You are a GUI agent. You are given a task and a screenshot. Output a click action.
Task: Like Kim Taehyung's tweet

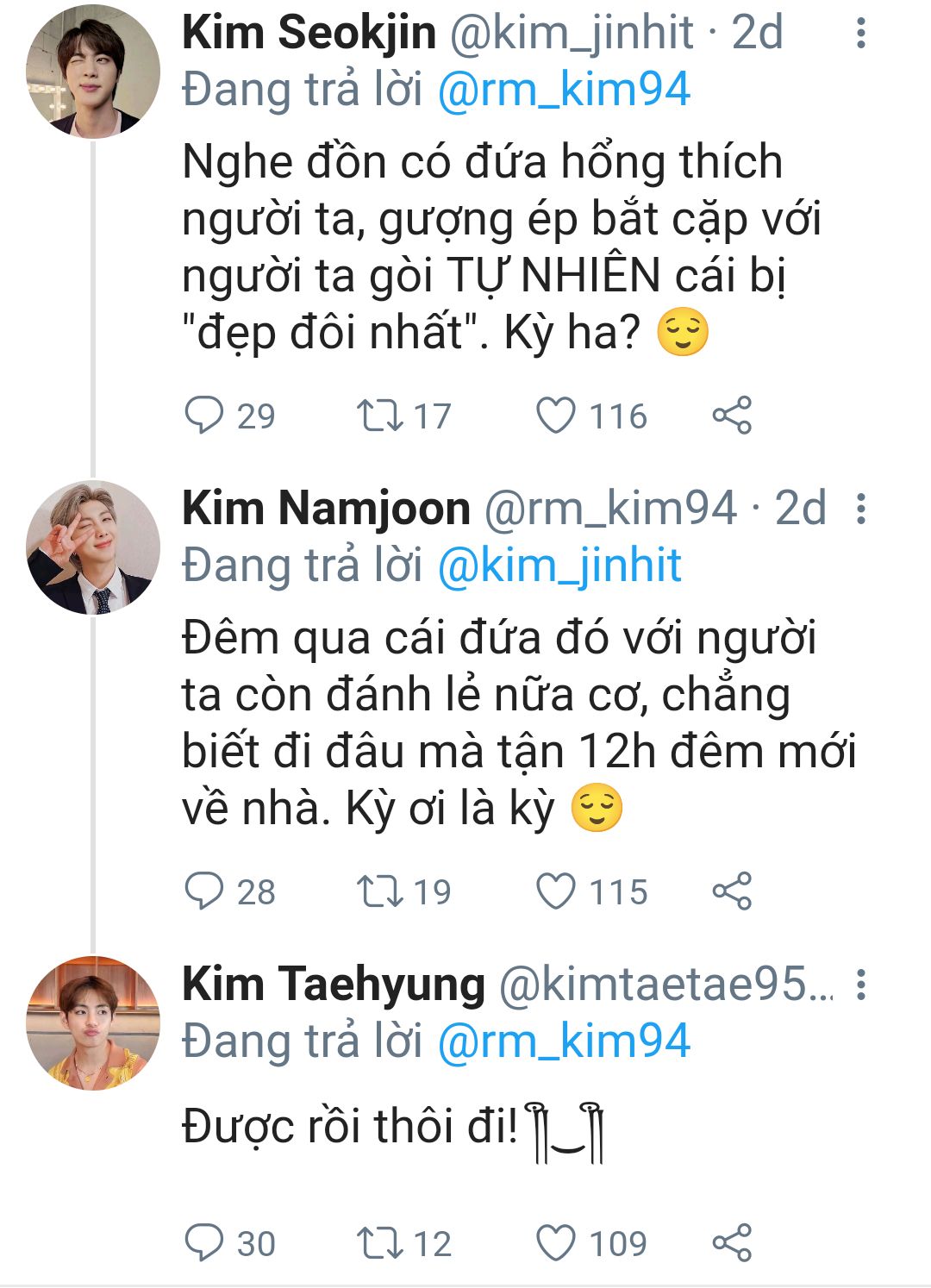coord(556,1243)
